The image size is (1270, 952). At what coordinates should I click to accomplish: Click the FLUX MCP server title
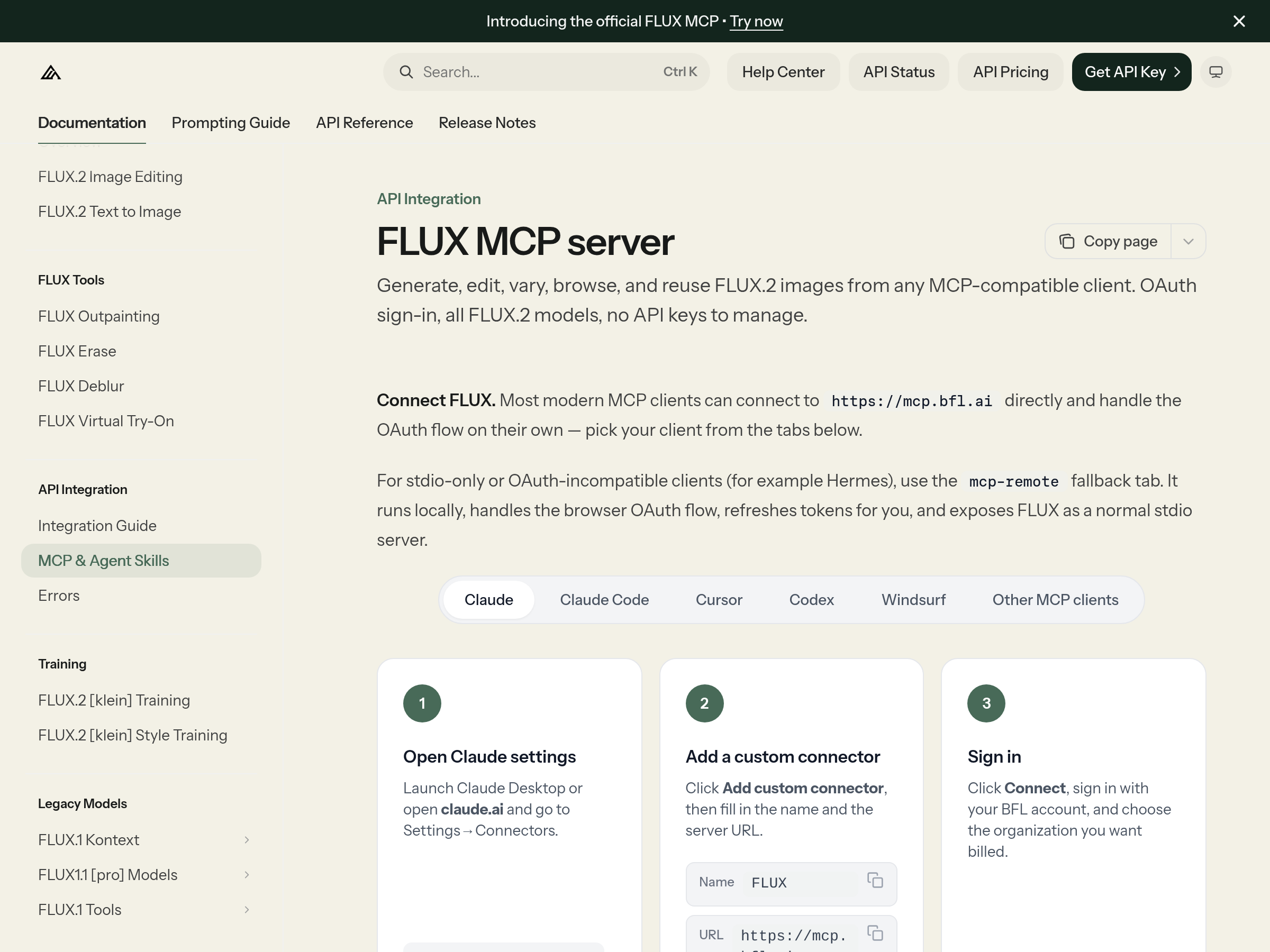525,242
